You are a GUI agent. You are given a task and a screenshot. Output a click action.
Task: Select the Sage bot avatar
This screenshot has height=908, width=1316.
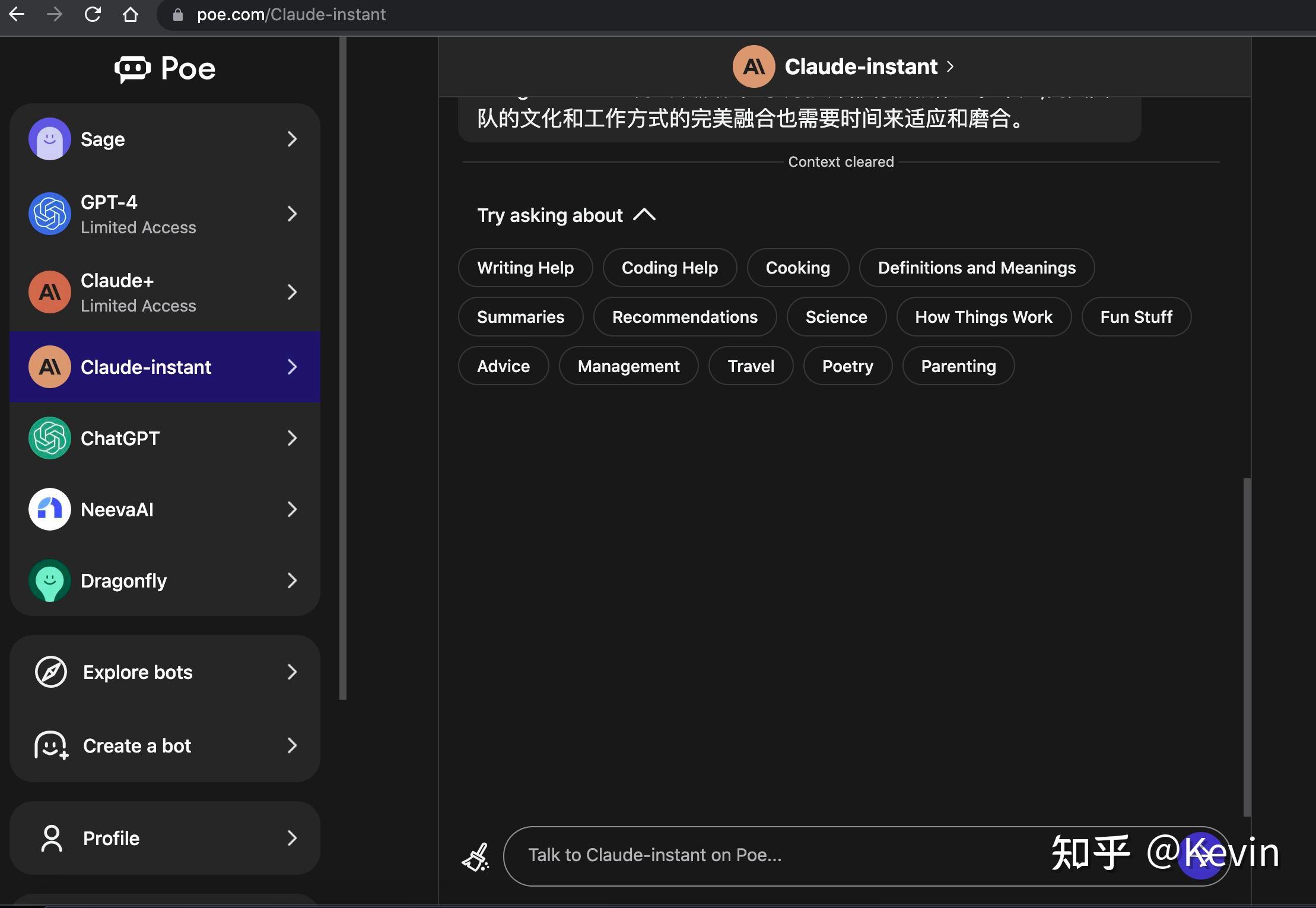[50, 139]
